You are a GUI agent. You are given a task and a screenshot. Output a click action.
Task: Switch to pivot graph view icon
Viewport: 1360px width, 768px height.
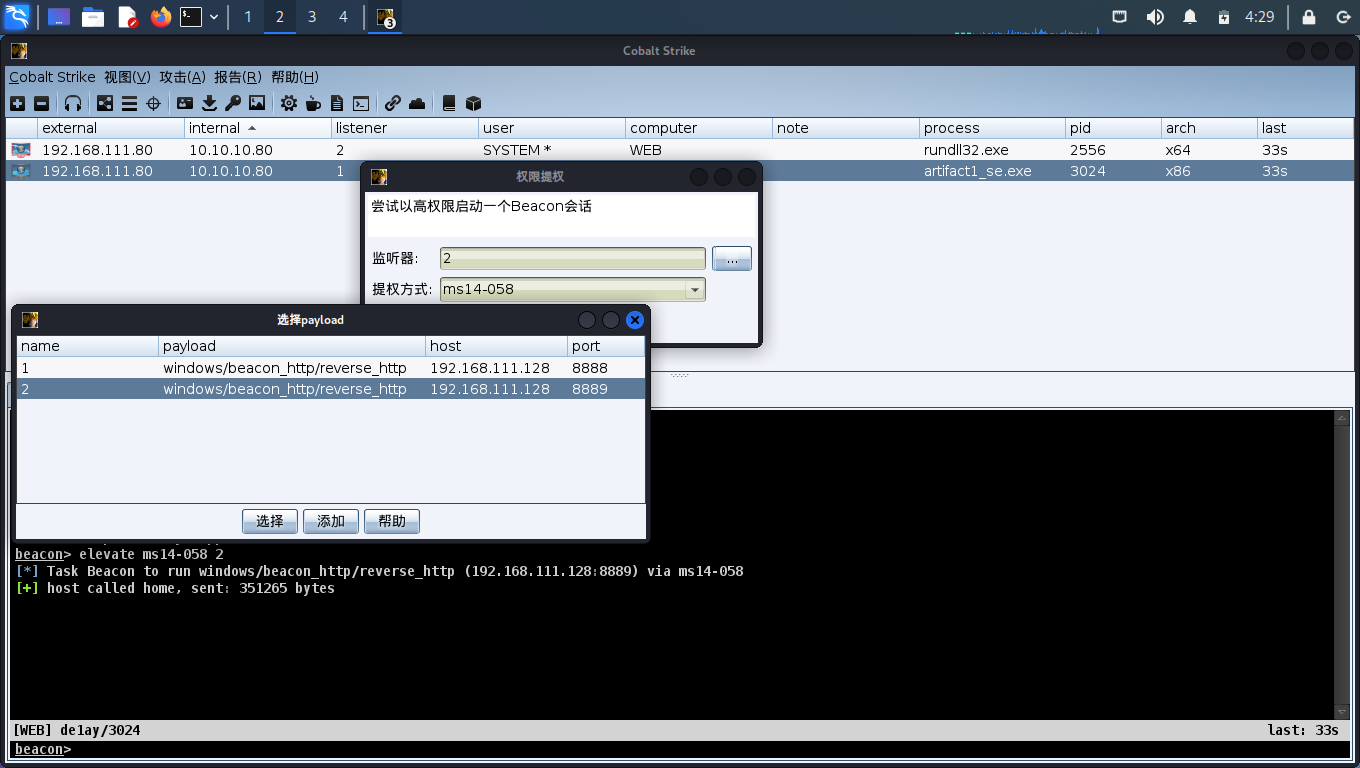pos(105,103)
